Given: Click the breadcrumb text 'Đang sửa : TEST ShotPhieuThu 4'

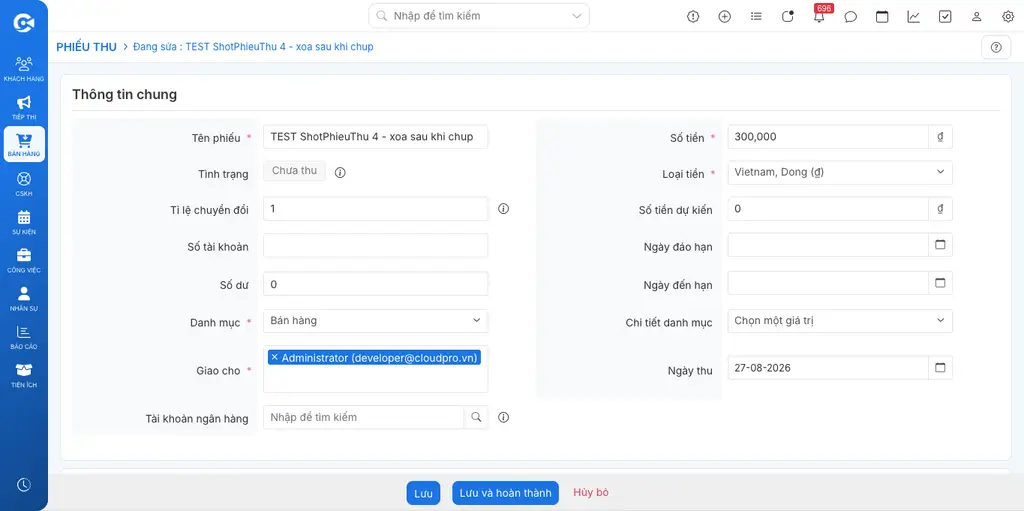Looking at the screenshot, I should (x=253, y=47).
